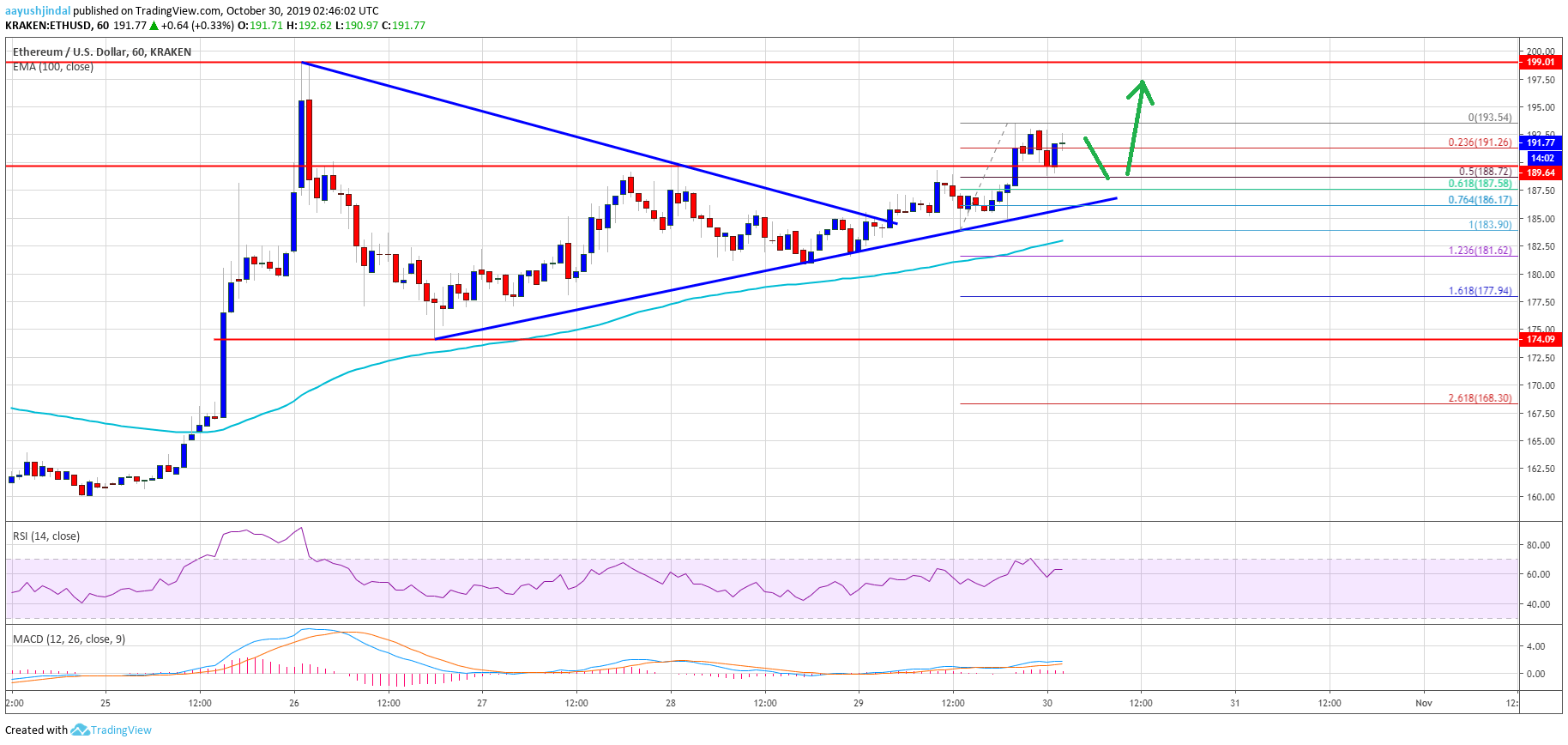The image size is (1568, 745).
Task: Click the 14:02 countdown timer label
Action: pos(1543,158)
